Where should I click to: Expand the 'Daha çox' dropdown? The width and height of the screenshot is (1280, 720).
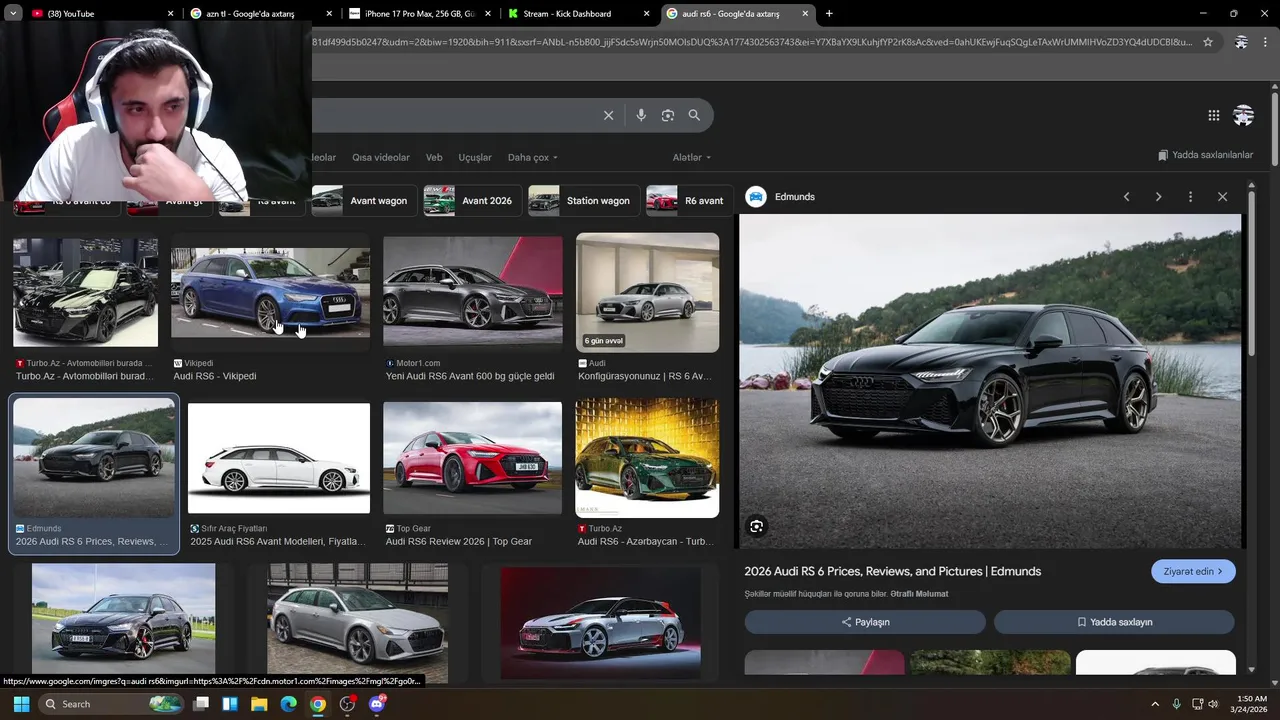(x=533, y=158)
